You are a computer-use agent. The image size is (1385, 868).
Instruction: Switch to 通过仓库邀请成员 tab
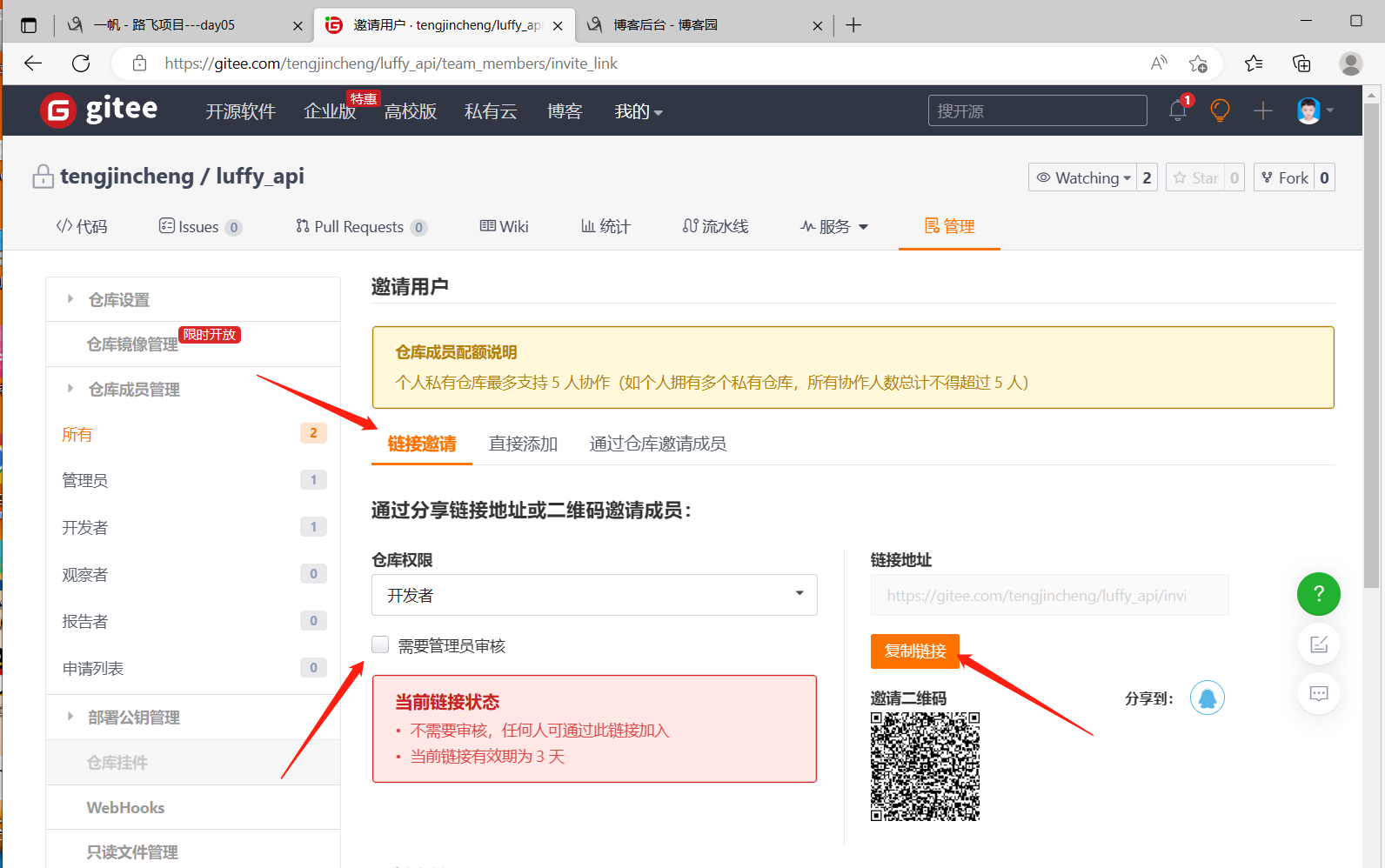pyautogui.click(x=658, y=444)
